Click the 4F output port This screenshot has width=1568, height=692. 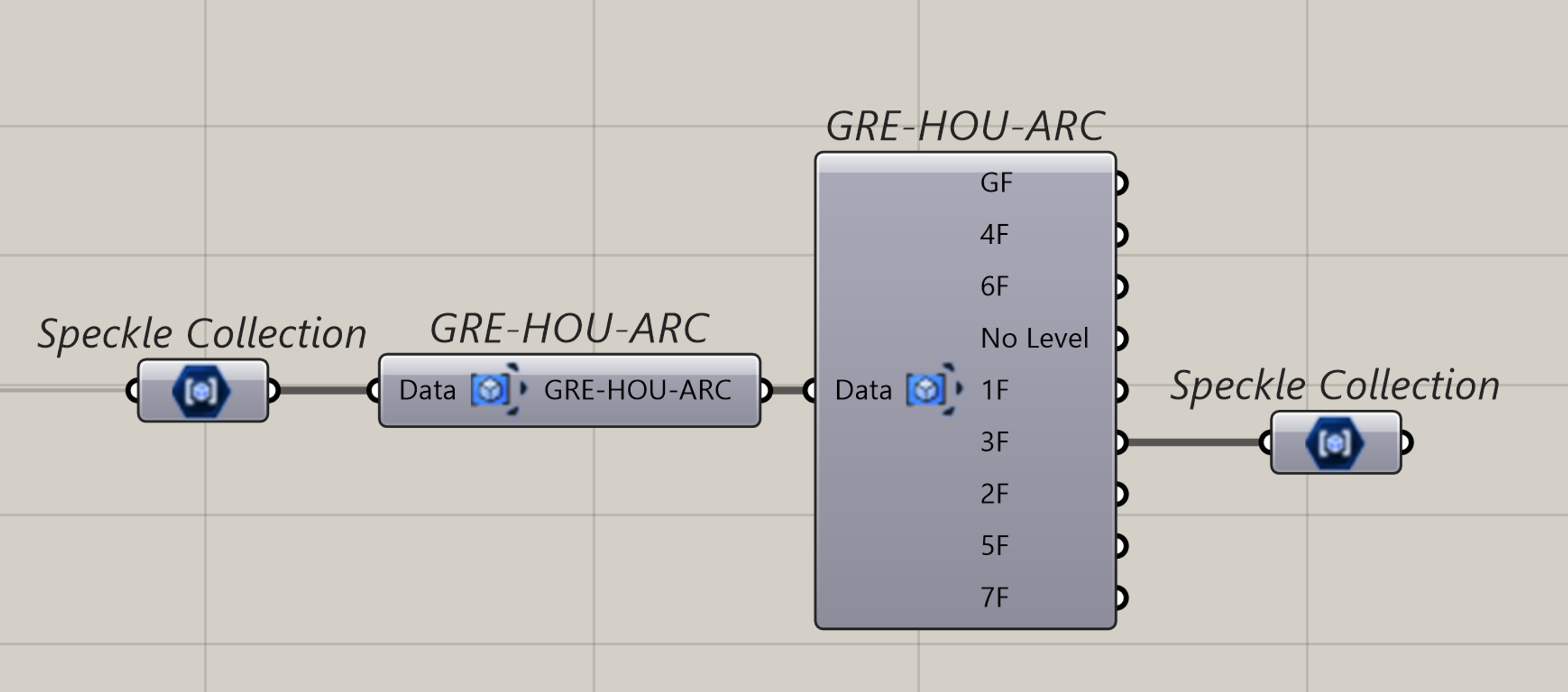pyautogui.click(x=1122, y=235)
